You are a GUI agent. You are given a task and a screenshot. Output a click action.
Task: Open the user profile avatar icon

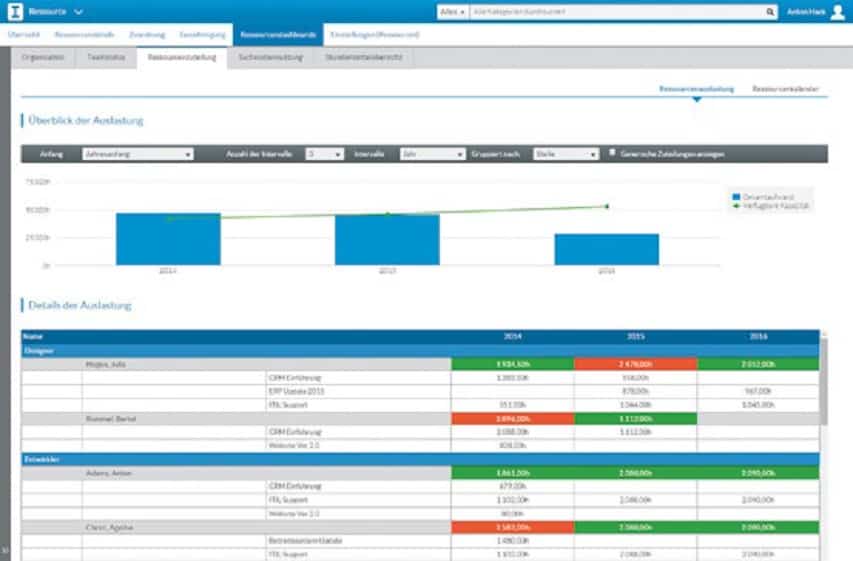pos(837,12)
